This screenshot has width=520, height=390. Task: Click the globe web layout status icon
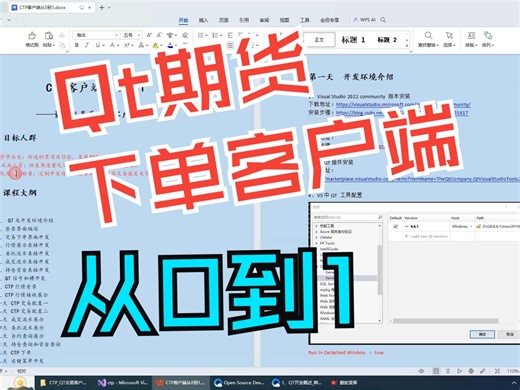point(471,371)
